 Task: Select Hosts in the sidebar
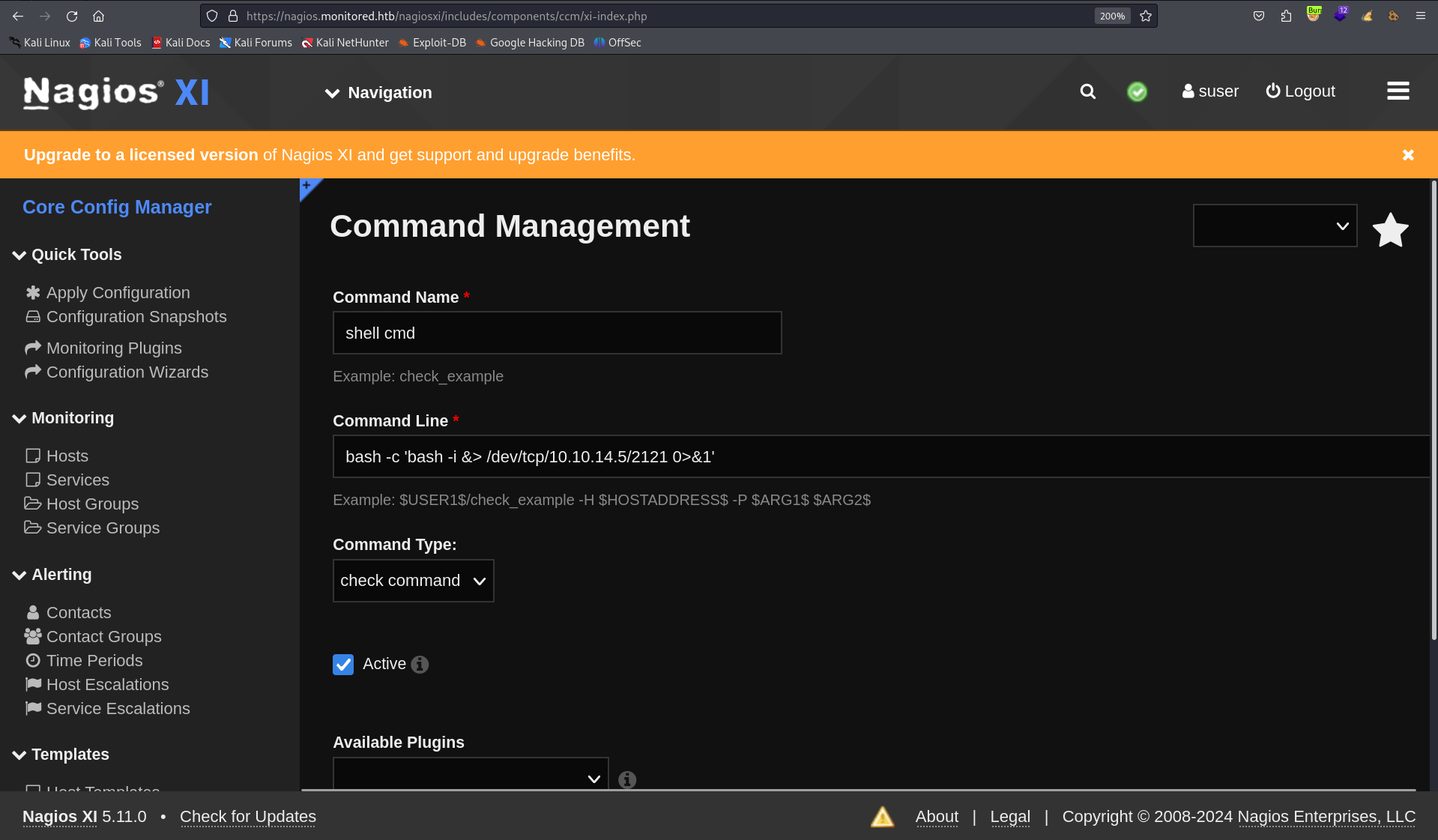point(57,456)
